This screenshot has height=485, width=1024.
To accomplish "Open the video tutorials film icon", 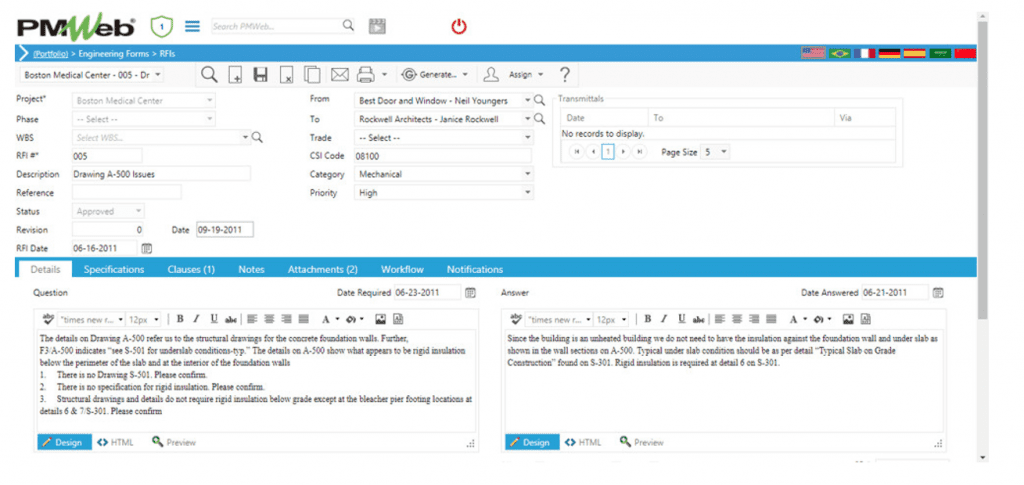I will (377, 26).
